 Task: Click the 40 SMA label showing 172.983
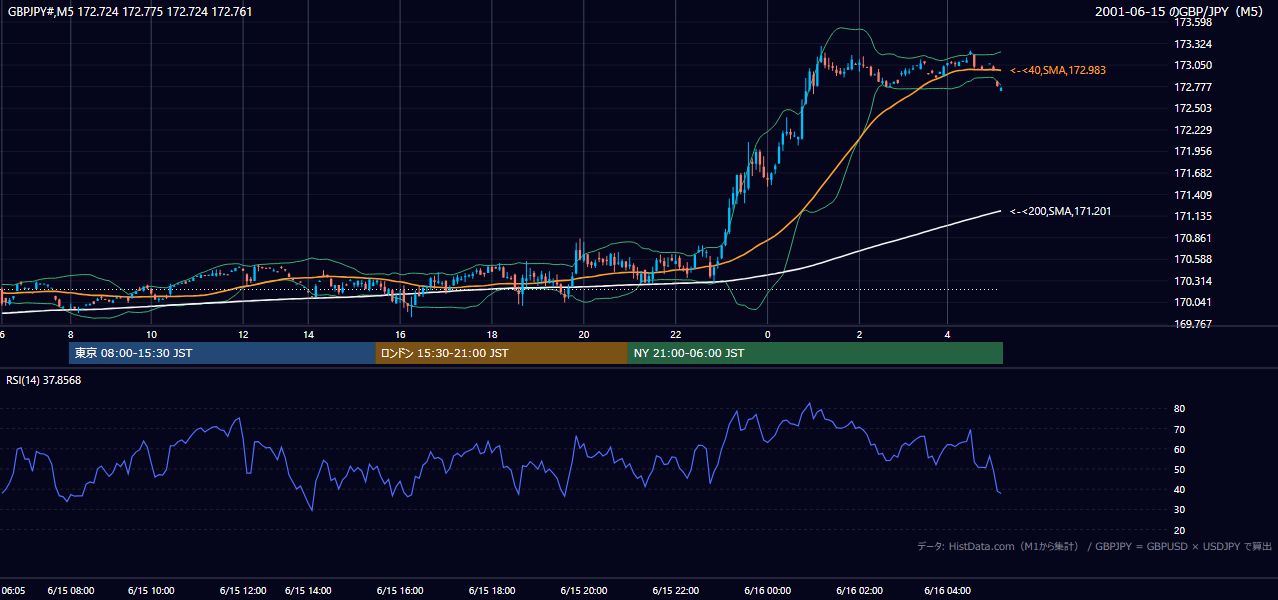tap(1058, 70)
